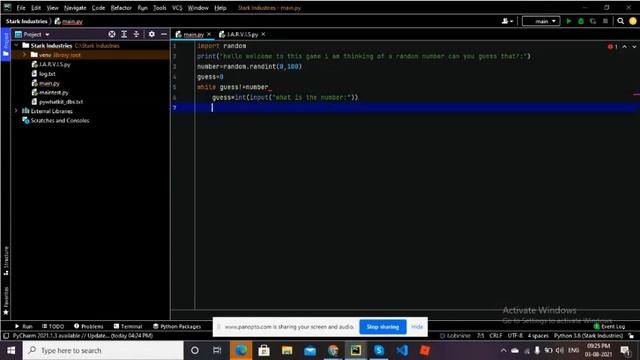Image resolution: width=640 pixels, height=360 pixels.
Task: Toggle the Structure tool window side tab
Action: [6, 261]
